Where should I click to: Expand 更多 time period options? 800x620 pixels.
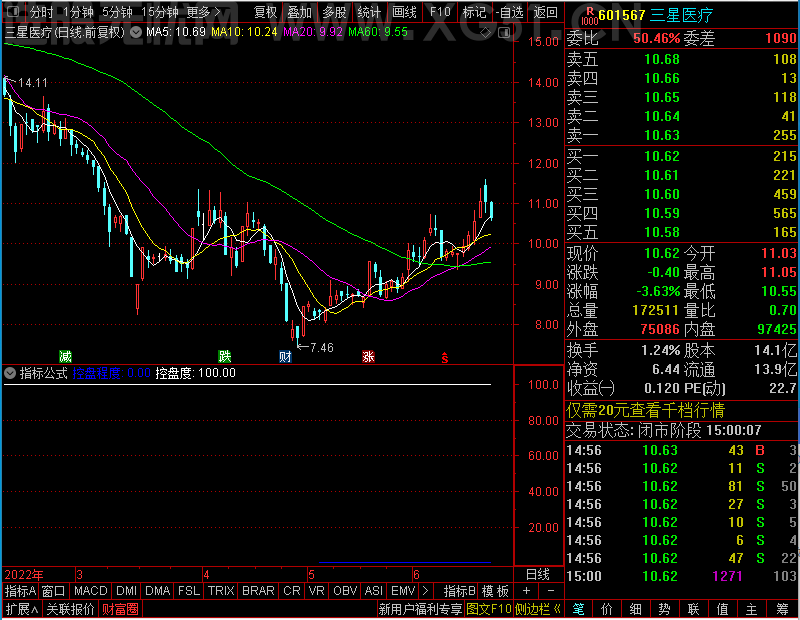(x=204, y=12)
